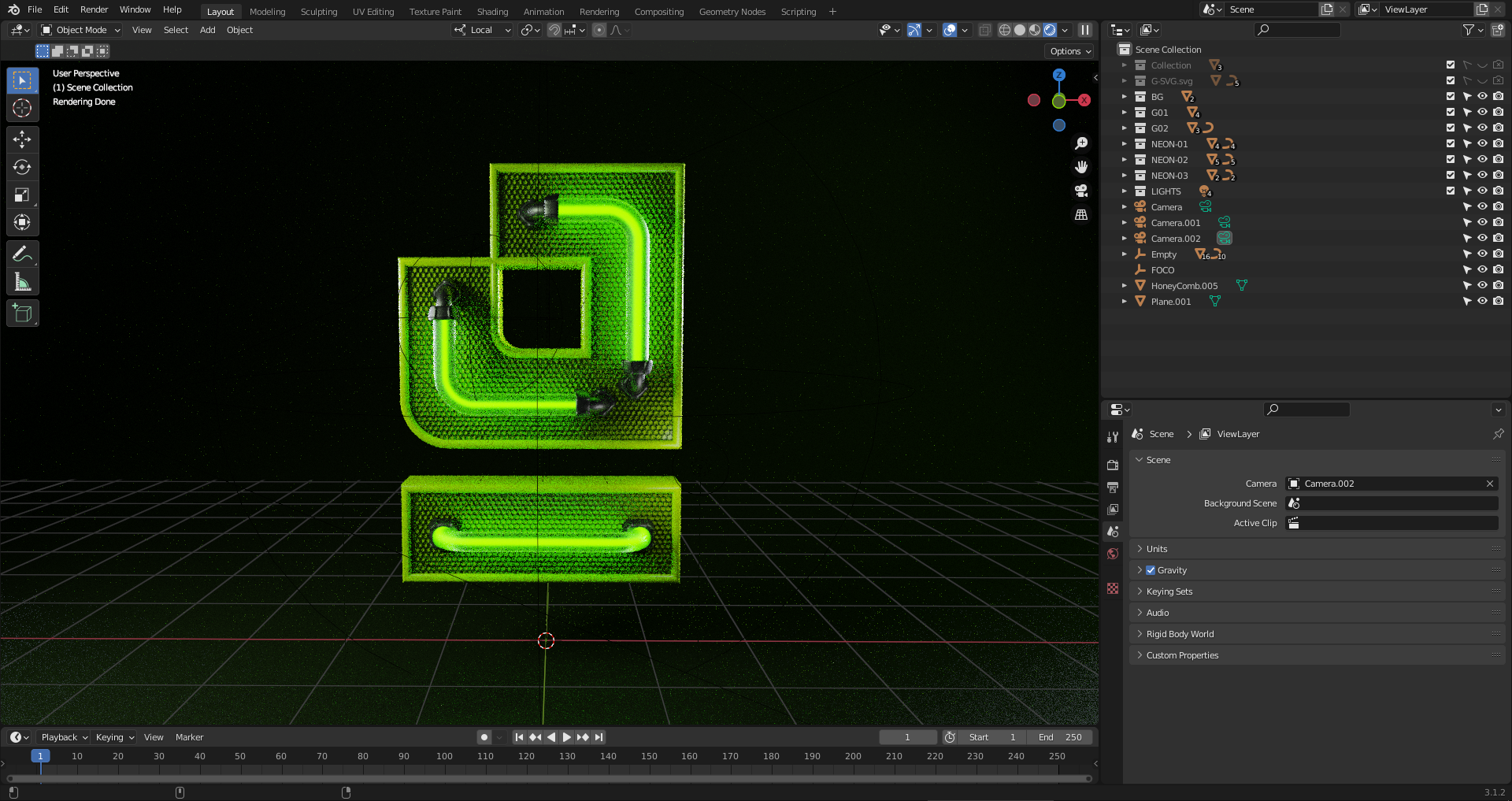Image resolution: width=1512 pixels, height=801 pixels.
Task: Click the Options button in viewport header
Action: click(1070, 51)
